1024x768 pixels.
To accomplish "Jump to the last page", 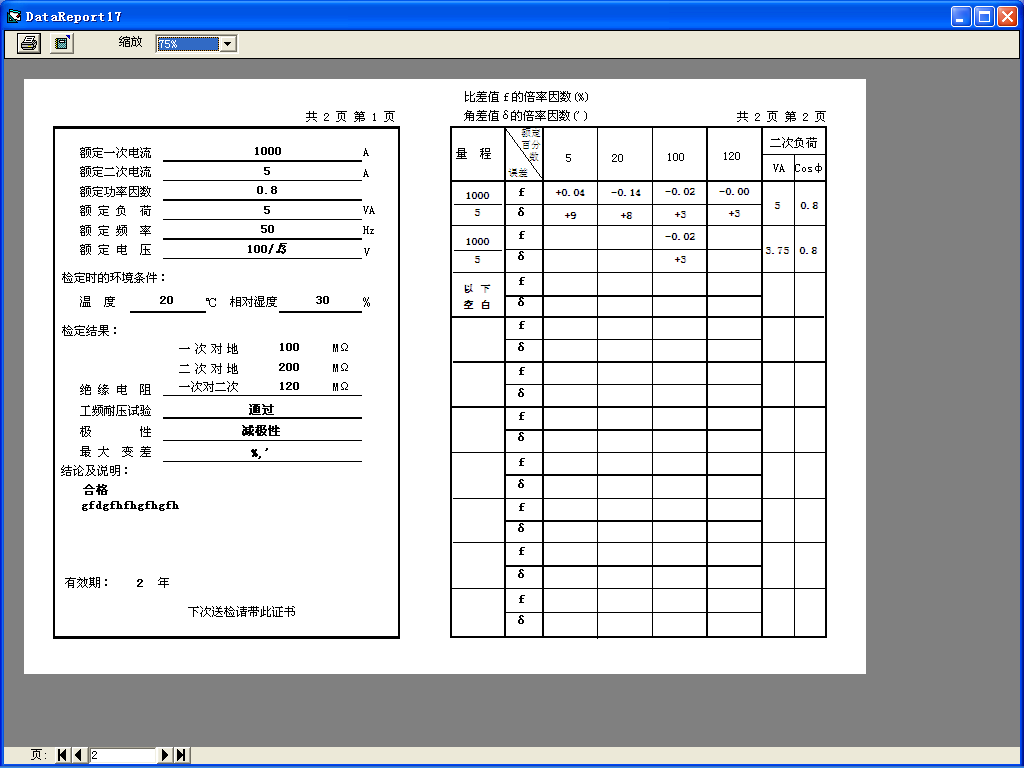I will (182, 755).
